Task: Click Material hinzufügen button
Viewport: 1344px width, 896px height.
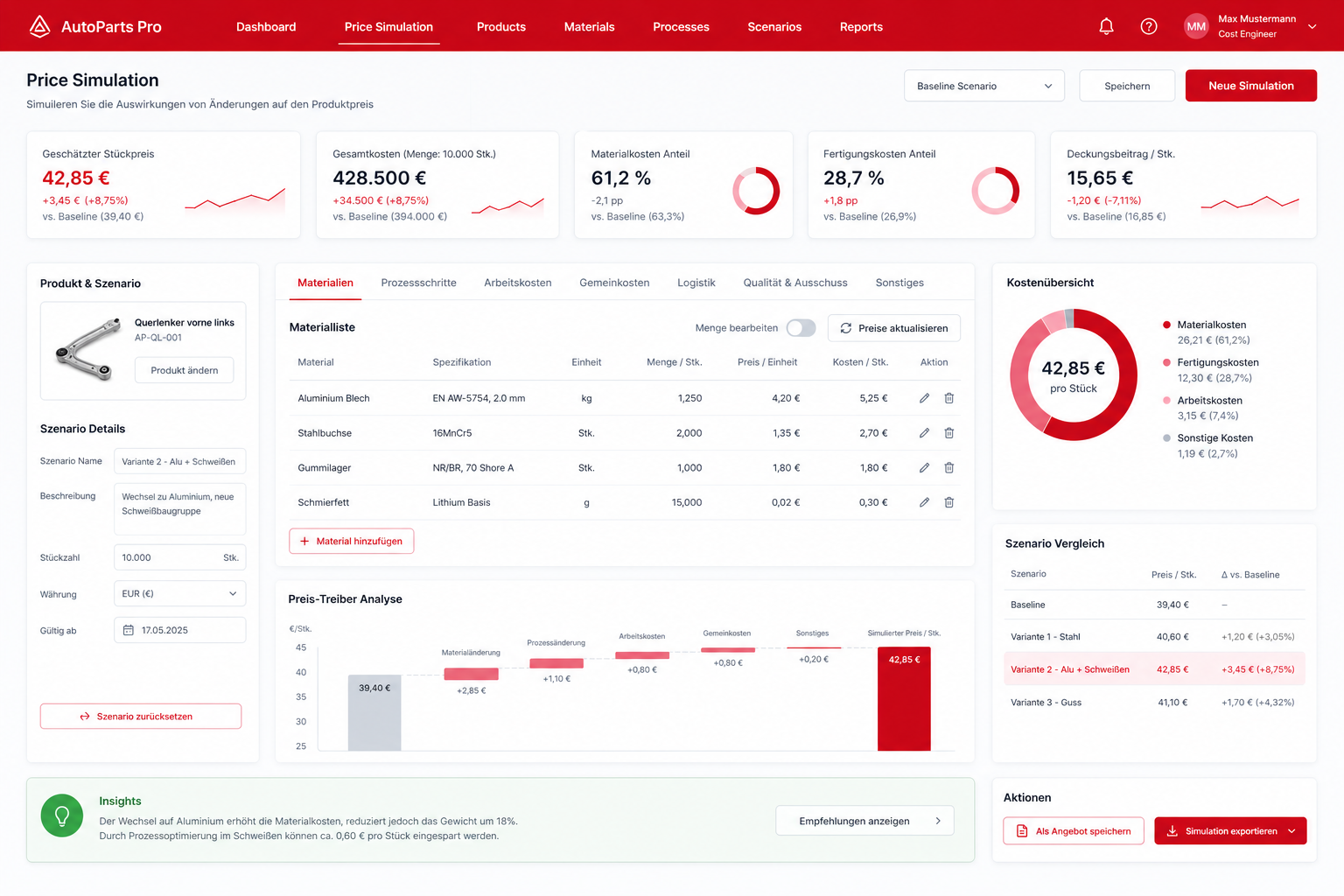Action: tap(352, 541)
